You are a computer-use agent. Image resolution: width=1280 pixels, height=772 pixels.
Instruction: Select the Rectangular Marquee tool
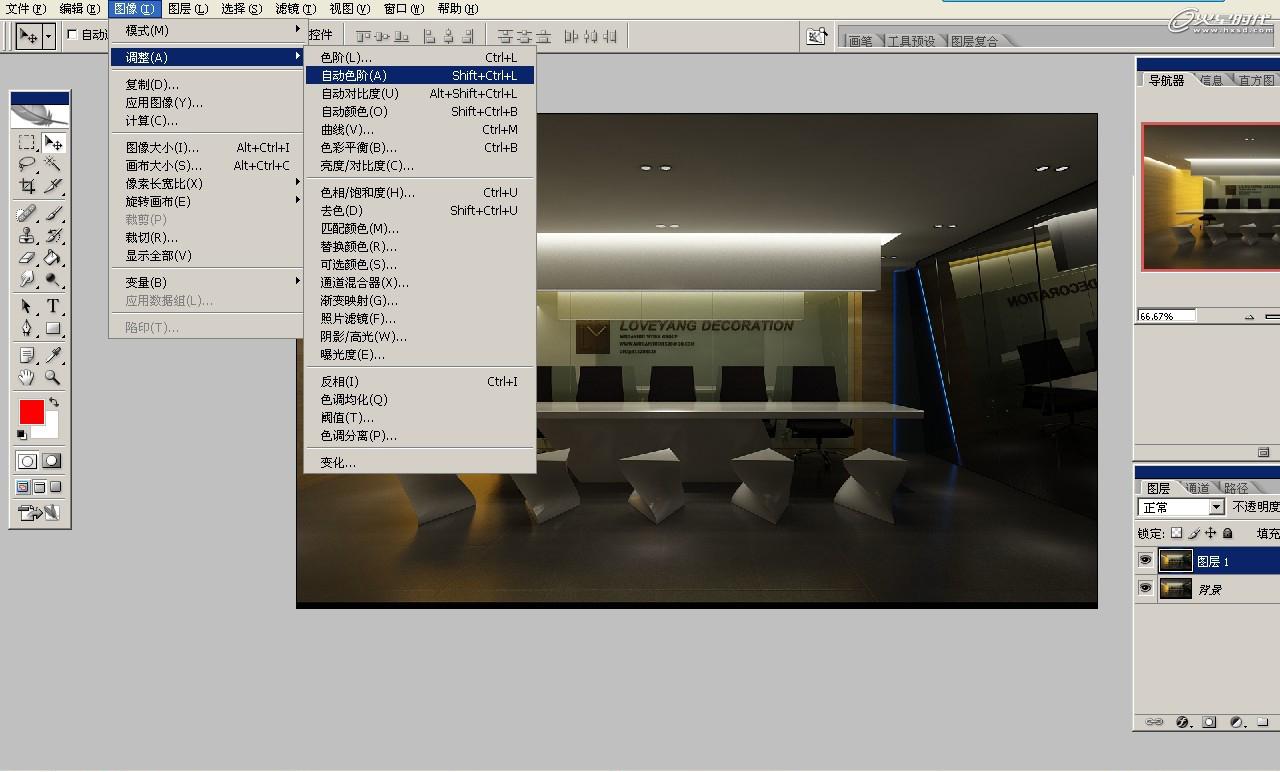point(27,143)
